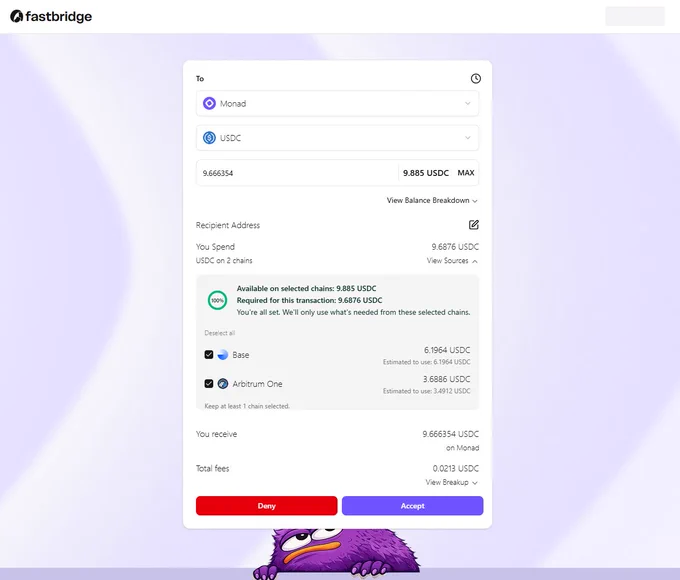Click the Arbitrum One chain icon
Viewport: 680px width, 580px height.
click(x=222, y=384)
